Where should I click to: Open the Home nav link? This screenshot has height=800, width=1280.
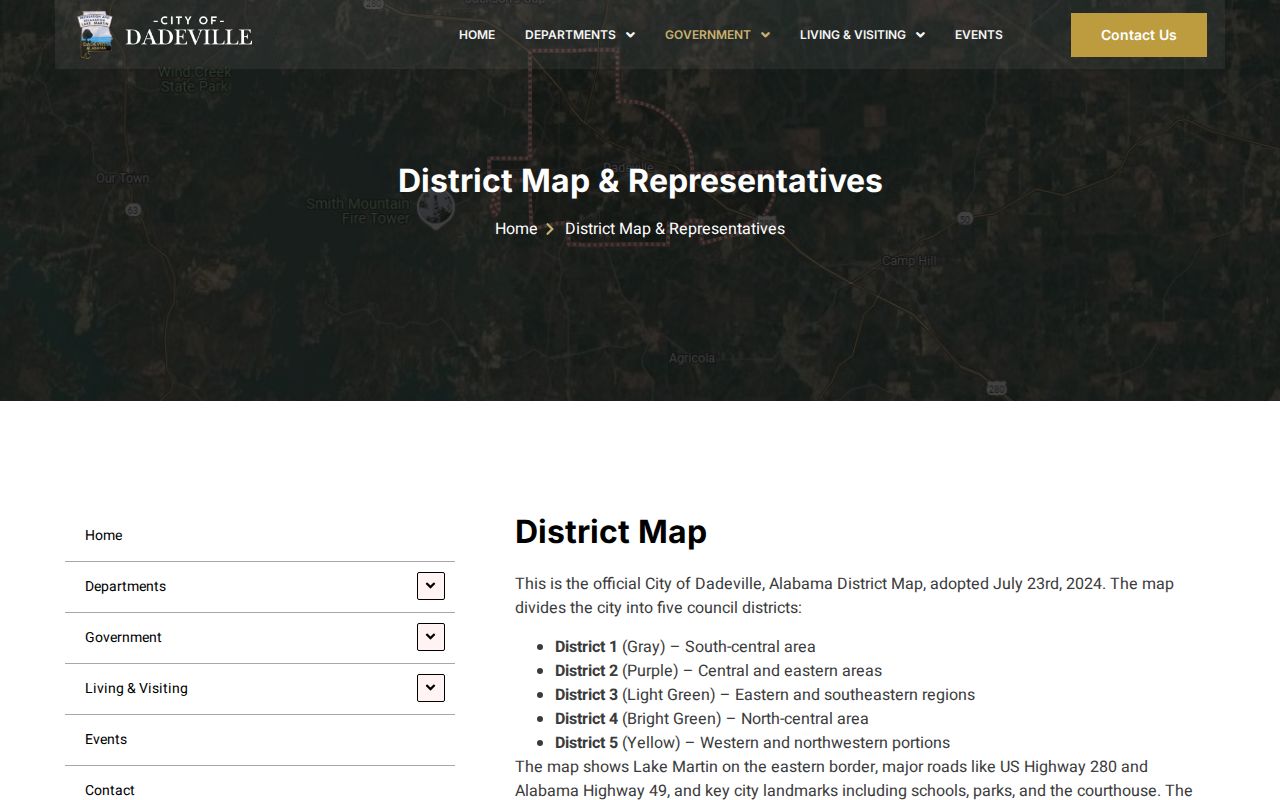click(x=477, y=35)
